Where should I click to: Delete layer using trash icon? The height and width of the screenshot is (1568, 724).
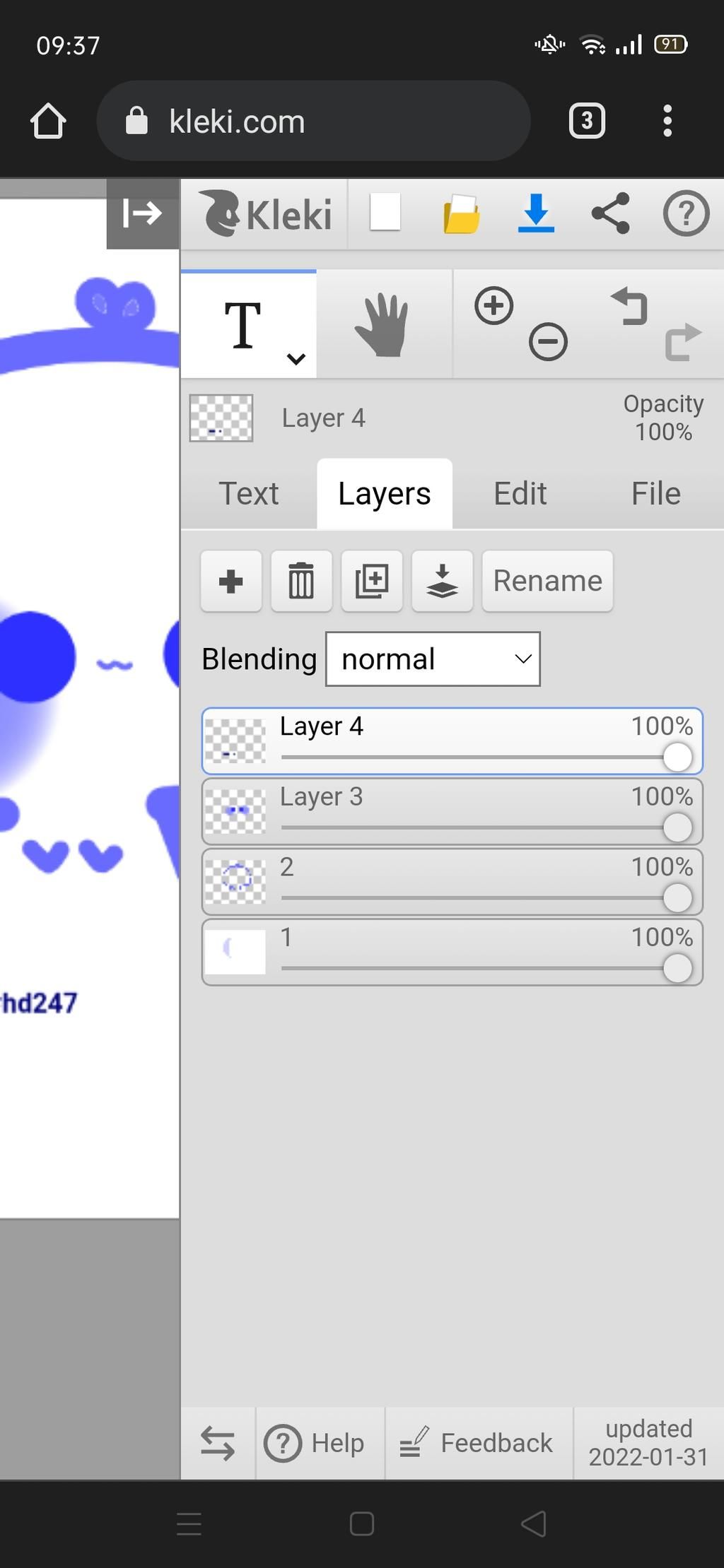(x=301, y=581)
